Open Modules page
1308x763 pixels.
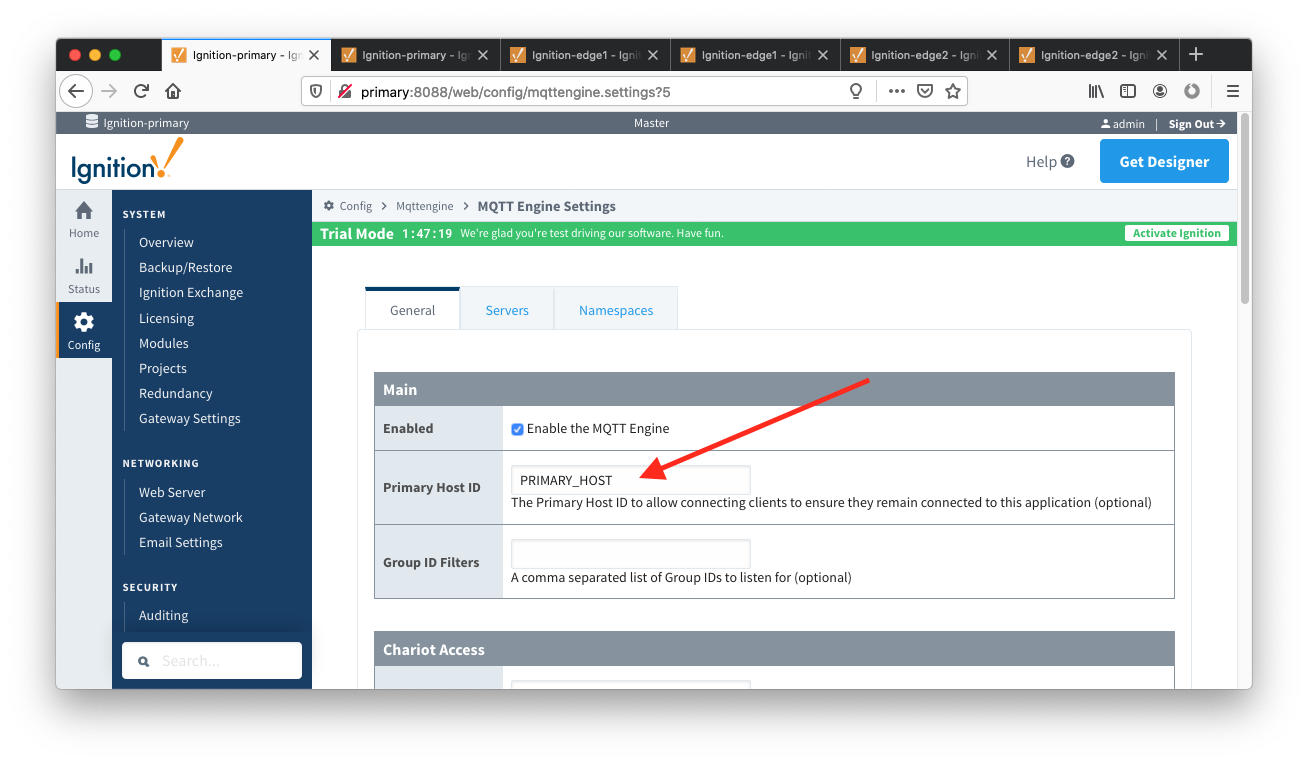tap(164, 343)
